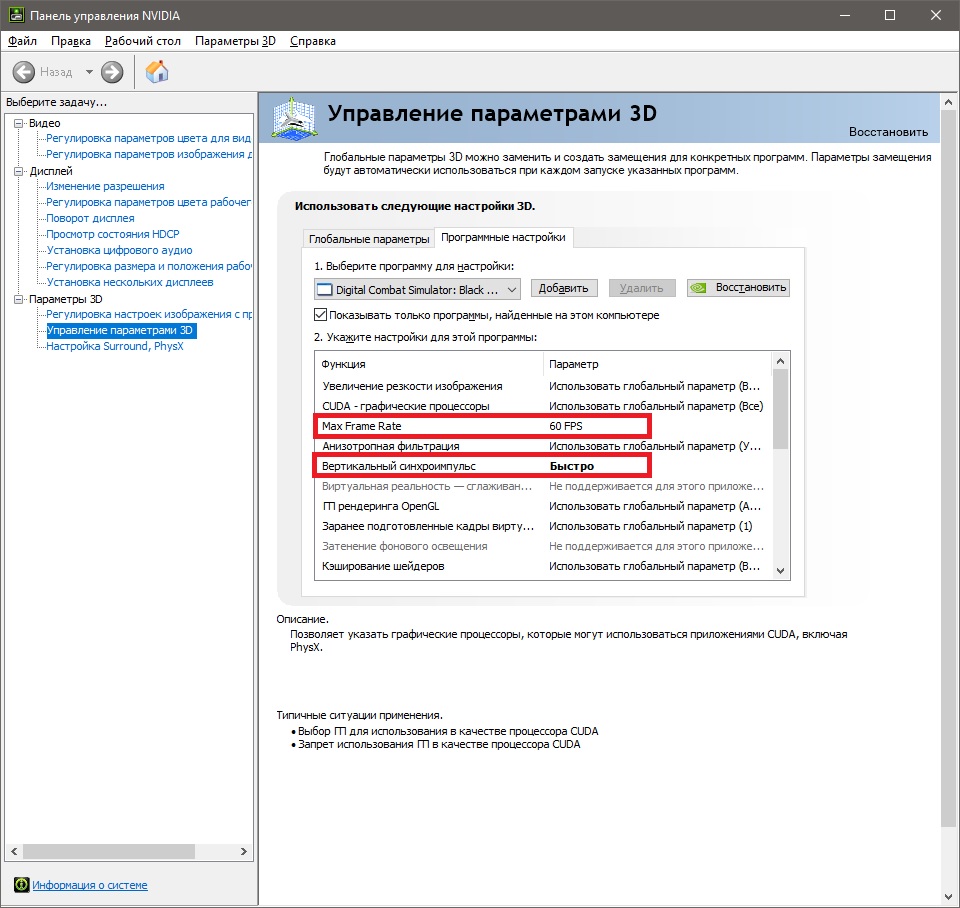Open the Правка menu
Screen dimensions: 960x908
pos(71,41)
